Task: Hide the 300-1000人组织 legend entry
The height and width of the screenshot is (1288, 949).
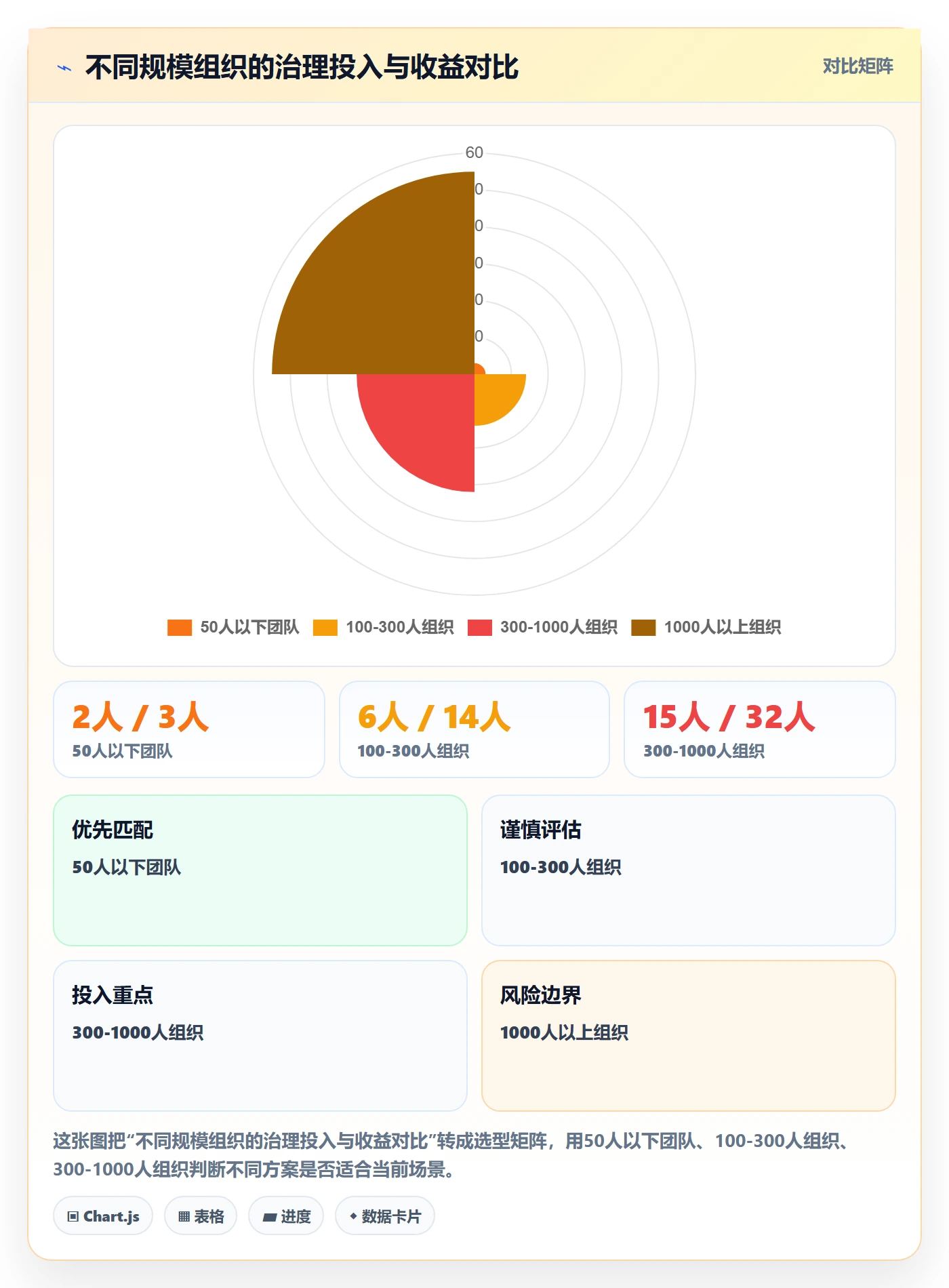Action: tap(542, 628)
